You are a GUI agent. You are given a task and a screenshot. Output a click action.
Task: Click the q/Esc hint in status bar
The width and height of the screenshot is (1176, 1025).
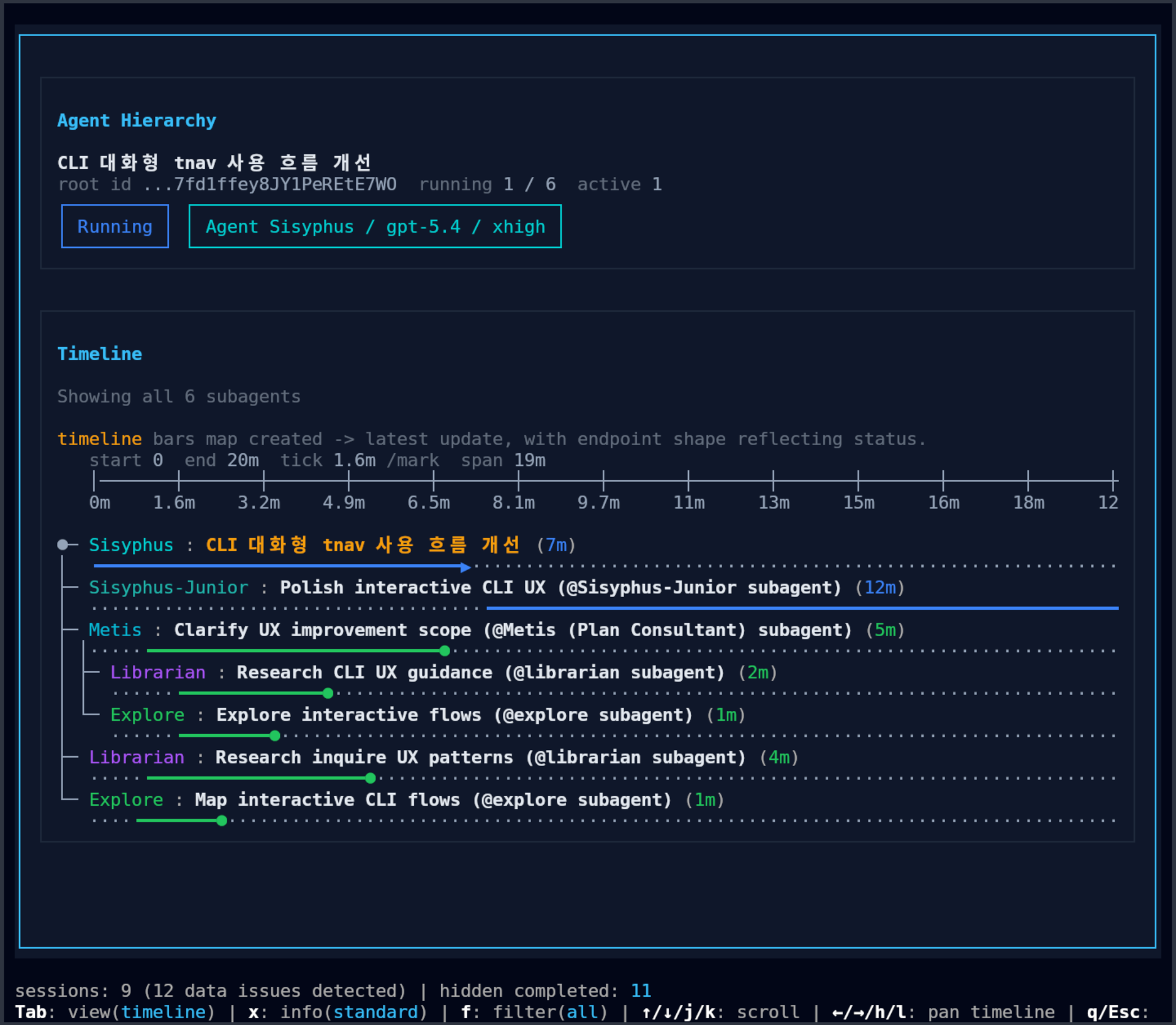1118,1012
